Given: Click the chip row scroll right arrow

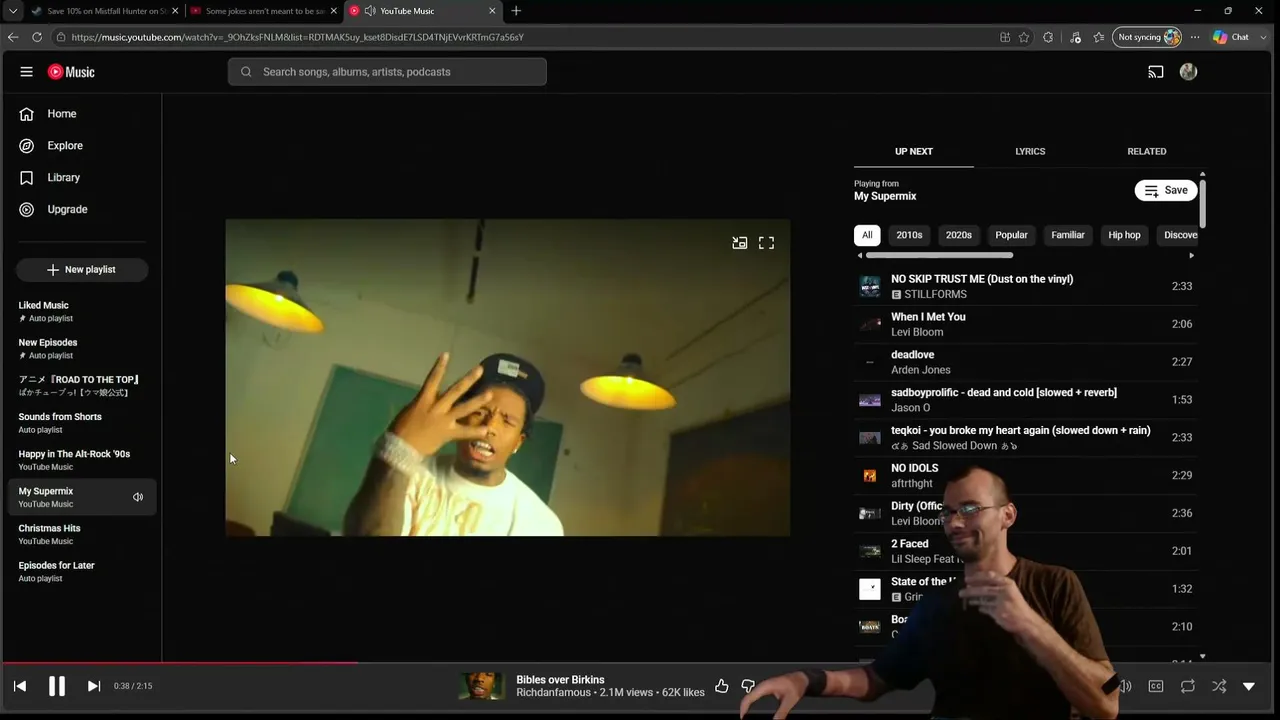Looking at the screenshot, I should (1191, 256).
